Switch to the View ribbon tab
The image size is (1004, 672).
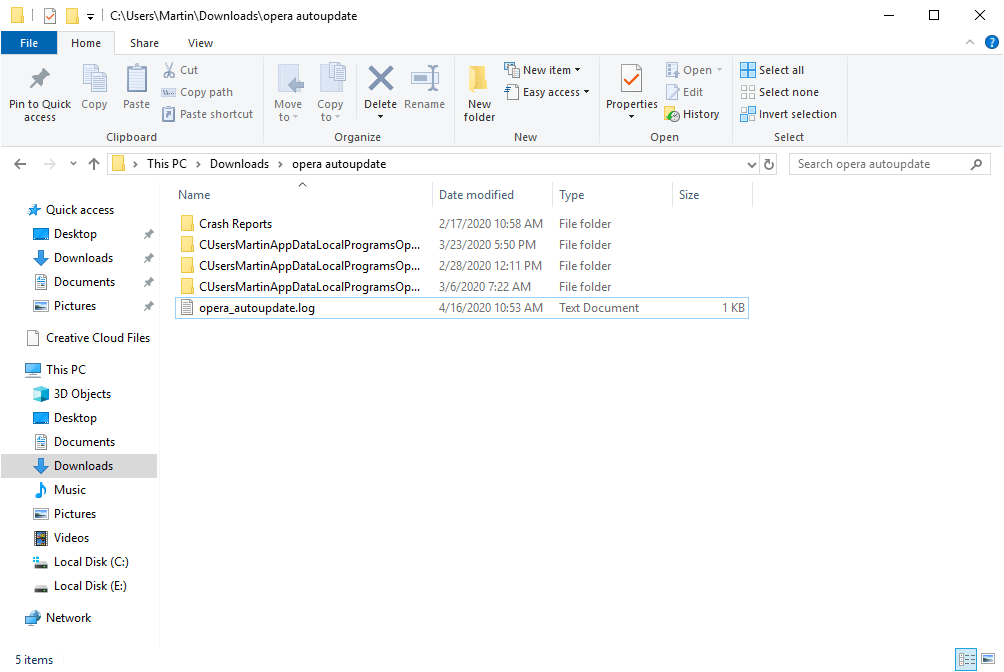200,43
